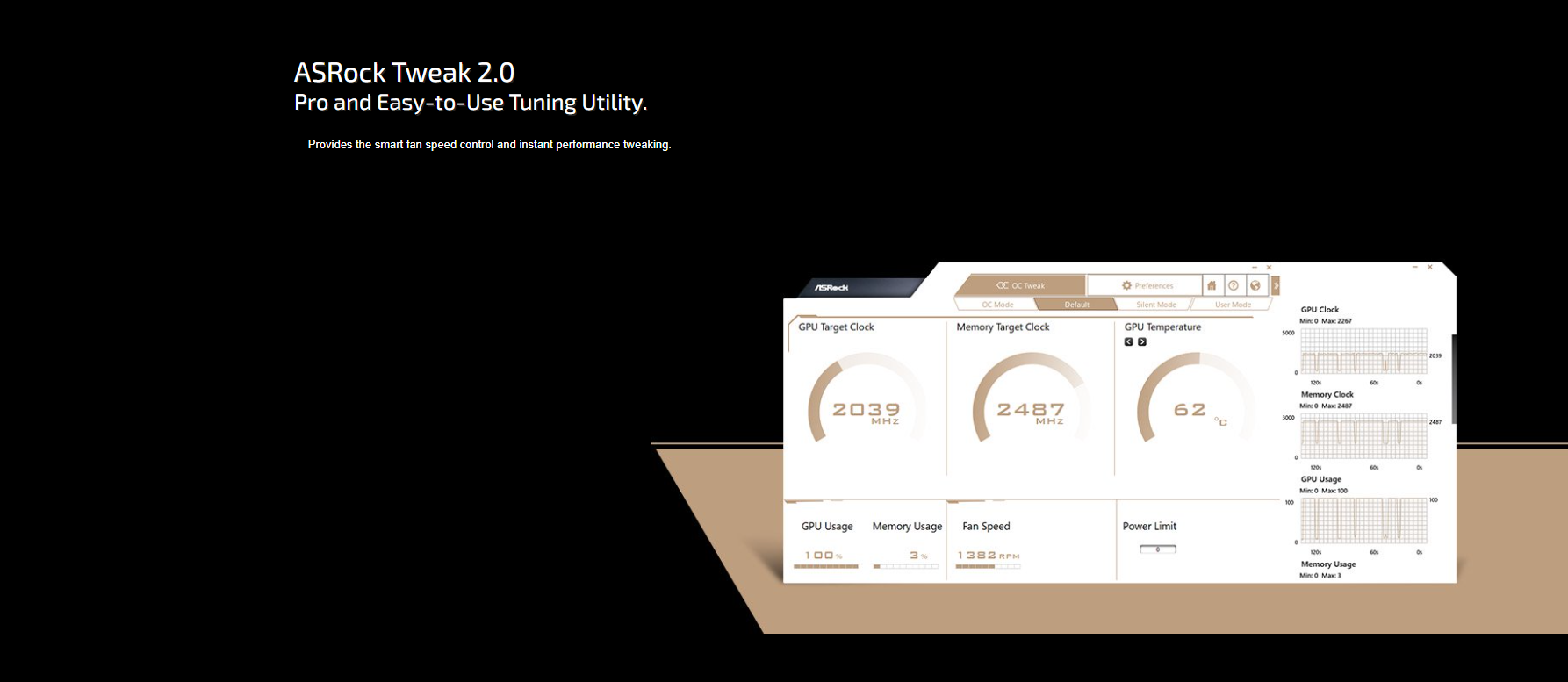Screen dimensions: 1568x682
Task: Click the Power Limit value field
Action: click(1157, 549)
